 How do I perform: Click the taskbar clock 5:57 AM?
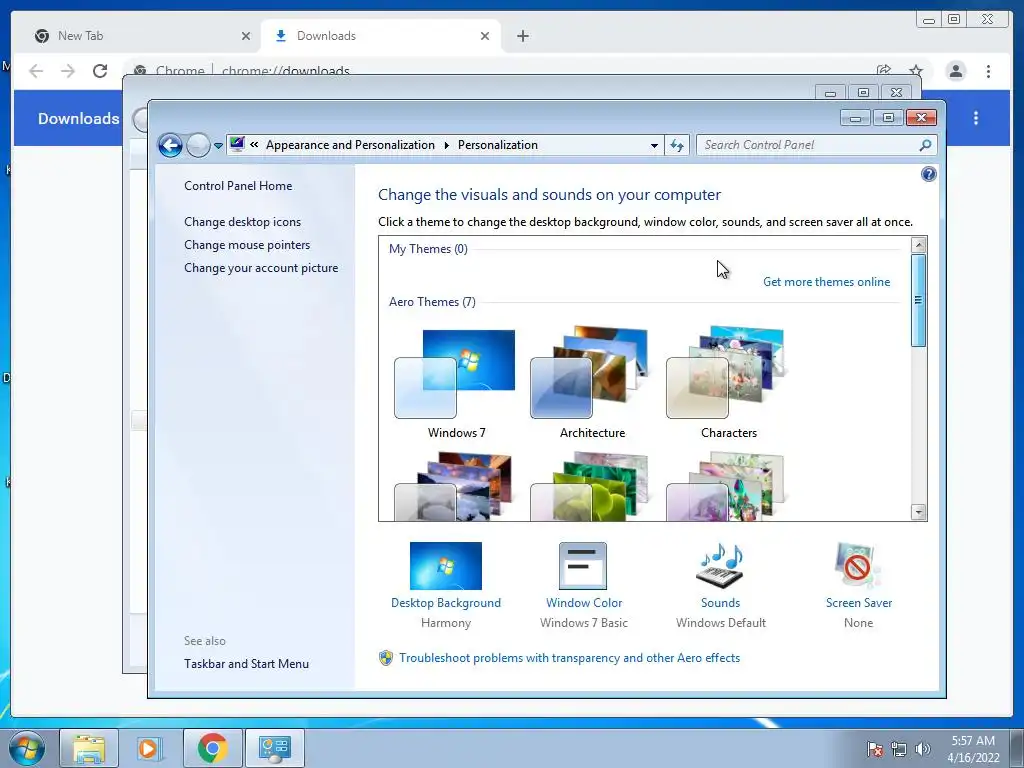[x=973, y=749]
